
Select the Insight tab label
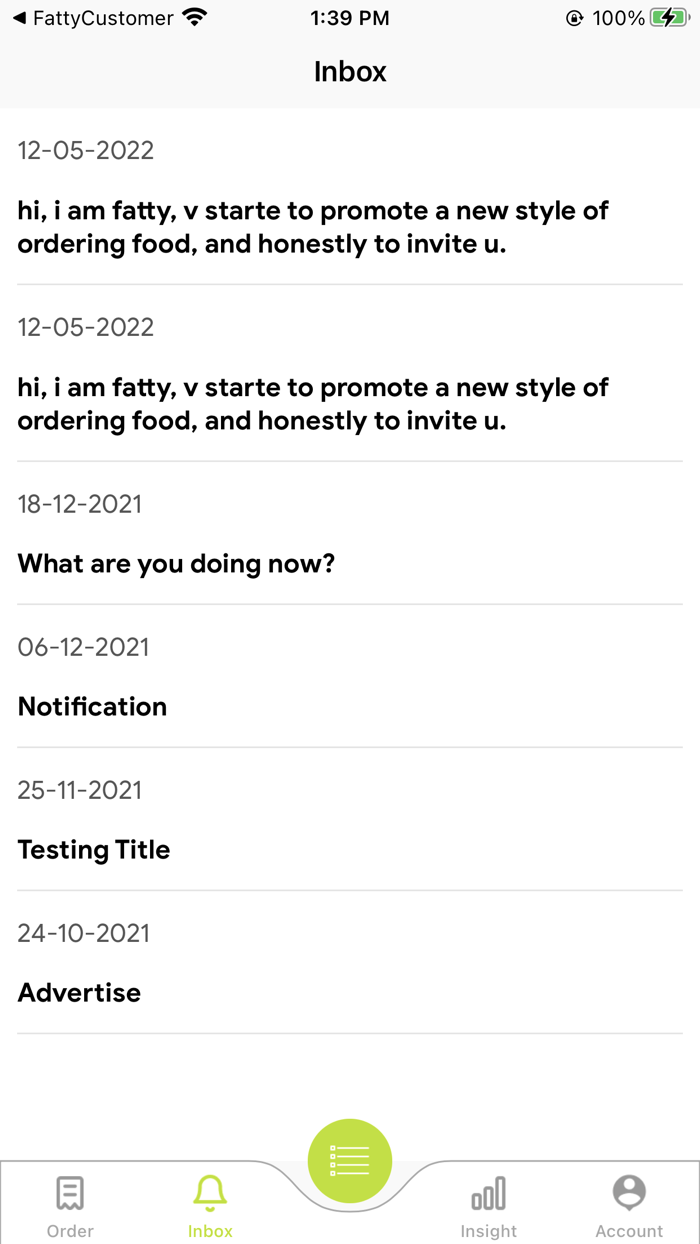coord(489,1231)
